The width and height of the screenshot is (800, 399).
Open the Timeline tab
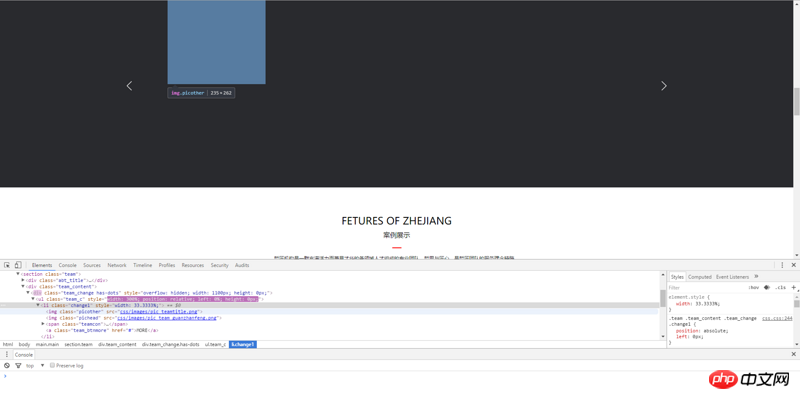[x=143, y=265]
